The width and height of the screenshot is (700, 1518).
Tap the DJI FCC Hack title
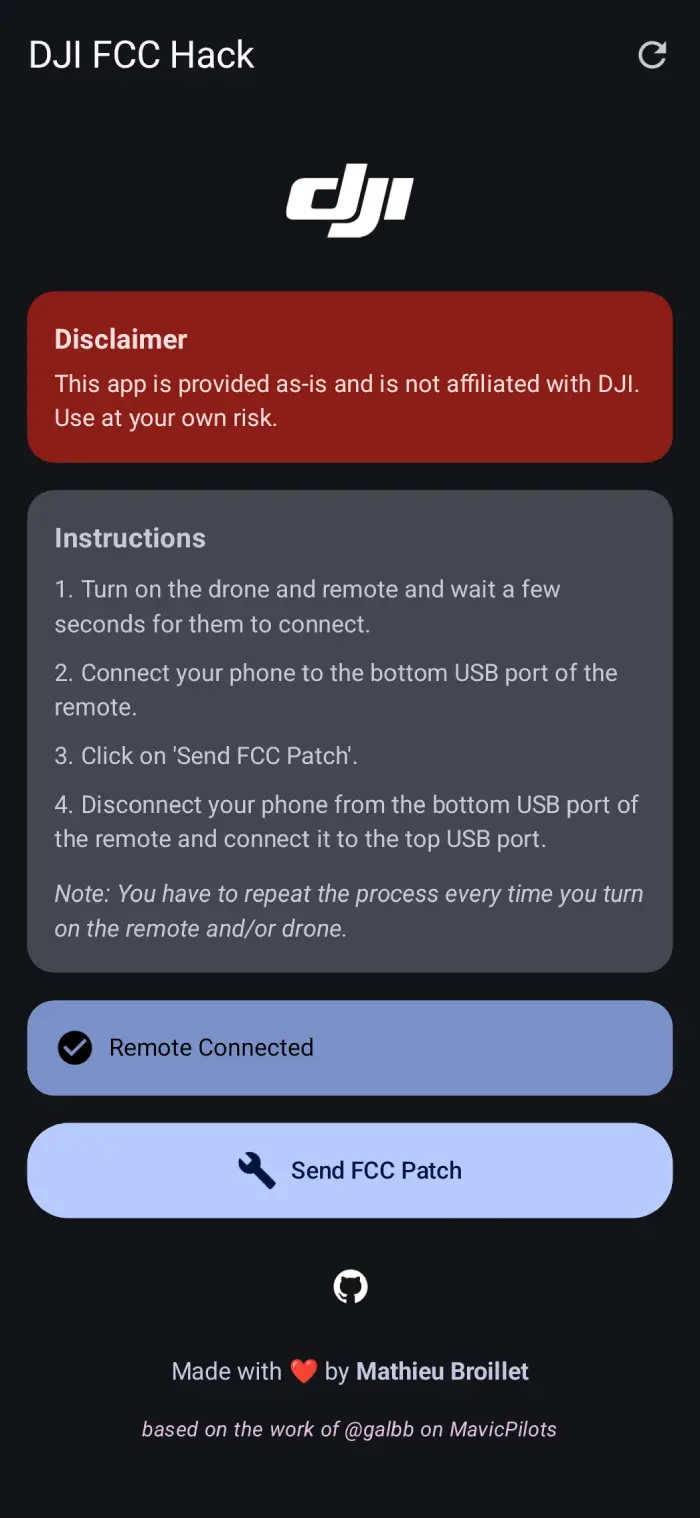tap(141, 55)
